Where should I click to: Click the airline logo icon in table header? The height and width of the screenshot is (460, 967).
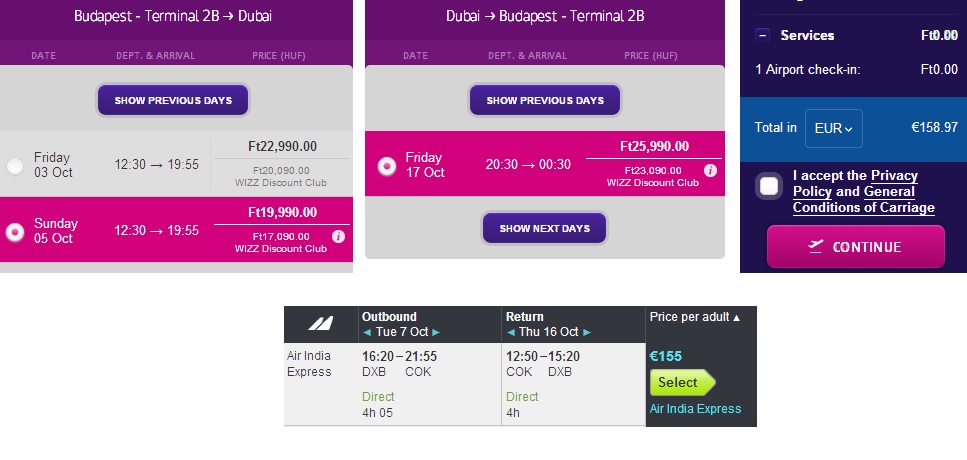(320, 323)
